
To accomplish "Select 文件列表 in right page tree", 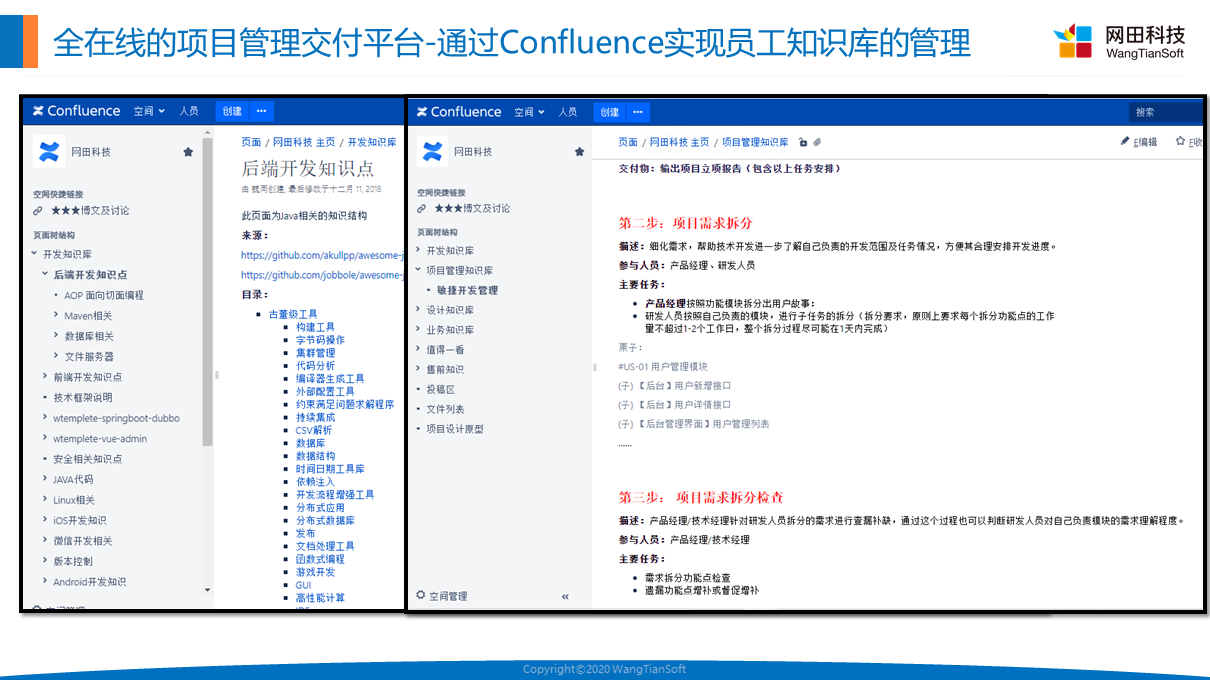I will pyautogui.click(x=446, y=409).
